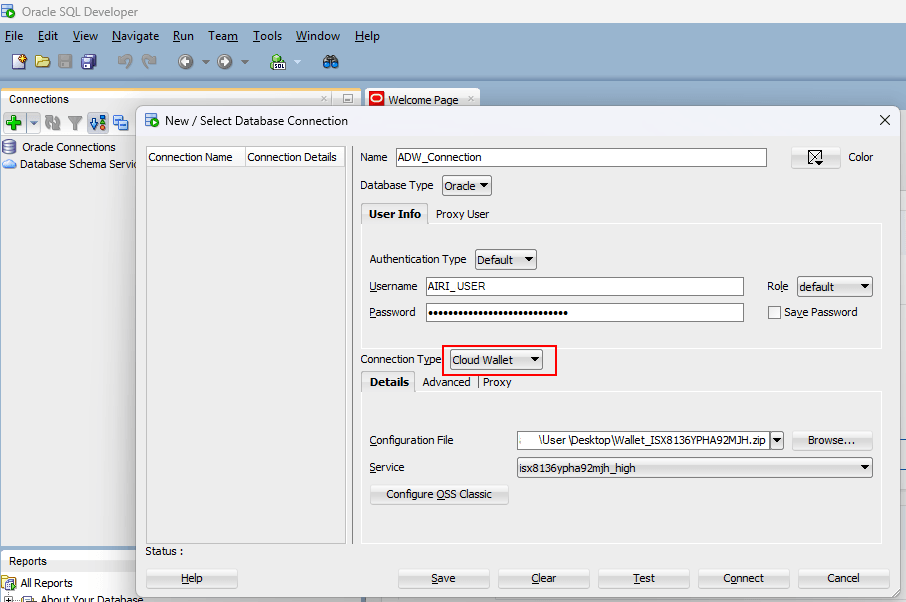Viewport: 906px width, 602px height.
Task: Click Configure OSS Classic button
Action: pyautogui.click(x=439, y=495)
